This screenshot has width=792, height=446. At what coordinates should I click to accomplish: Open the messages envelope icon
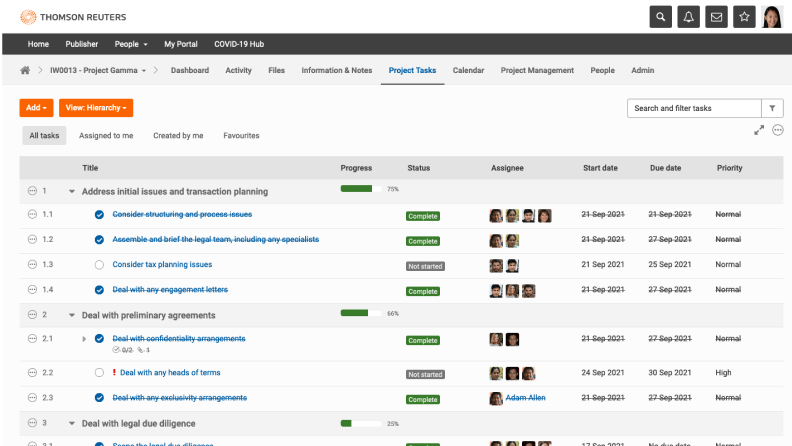[x=716, y=17]
